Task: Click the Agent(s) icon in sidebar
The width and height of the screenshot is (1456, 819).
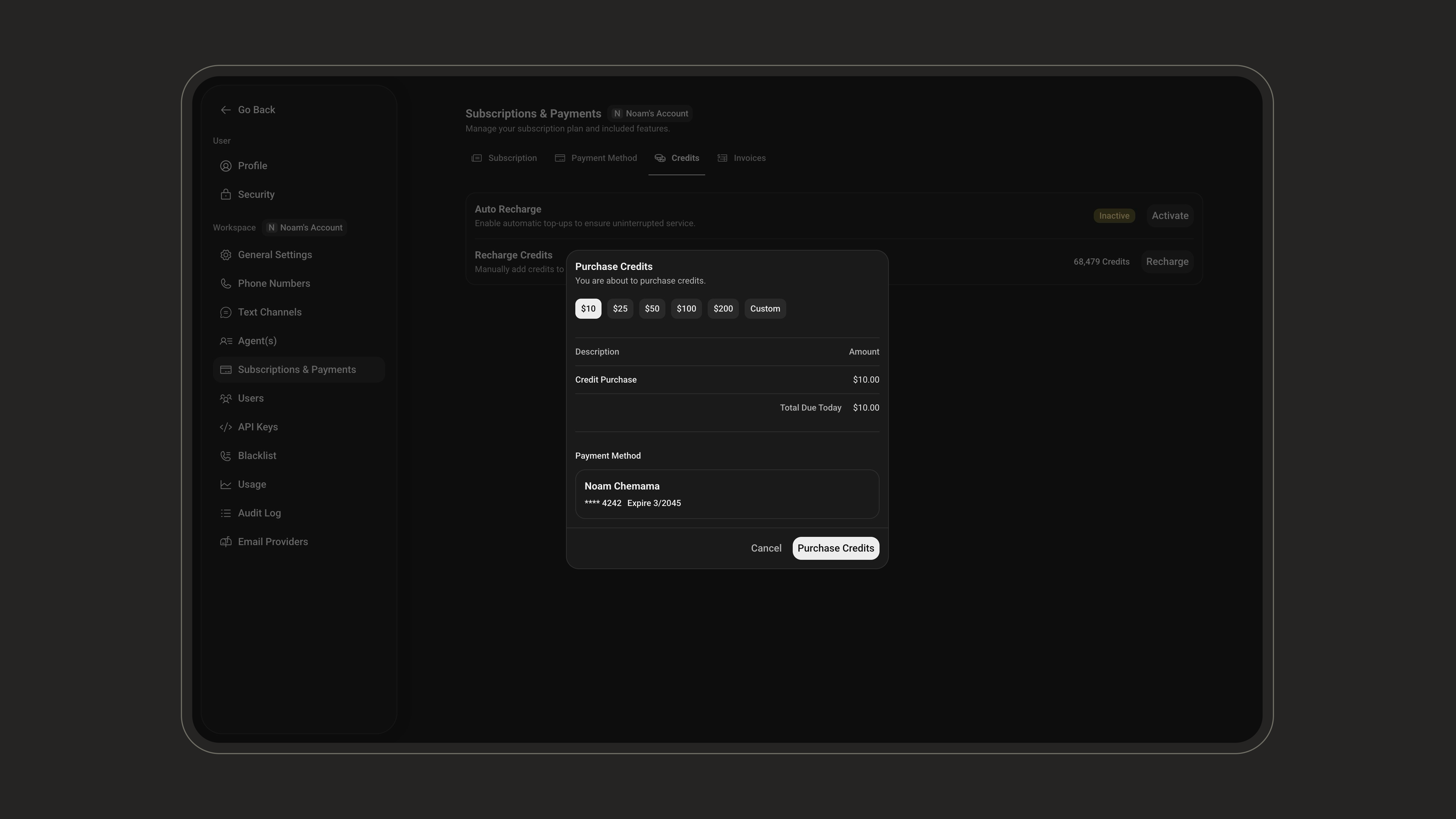Action: (226, 341)
